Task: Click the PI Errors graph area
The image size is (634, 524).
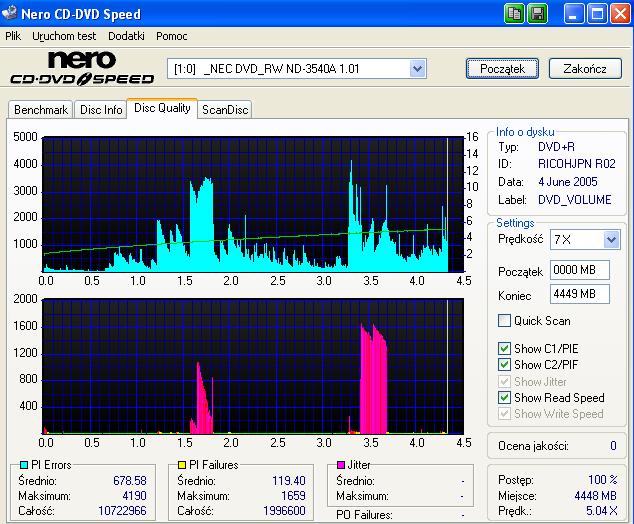Action: pos(253,204)
